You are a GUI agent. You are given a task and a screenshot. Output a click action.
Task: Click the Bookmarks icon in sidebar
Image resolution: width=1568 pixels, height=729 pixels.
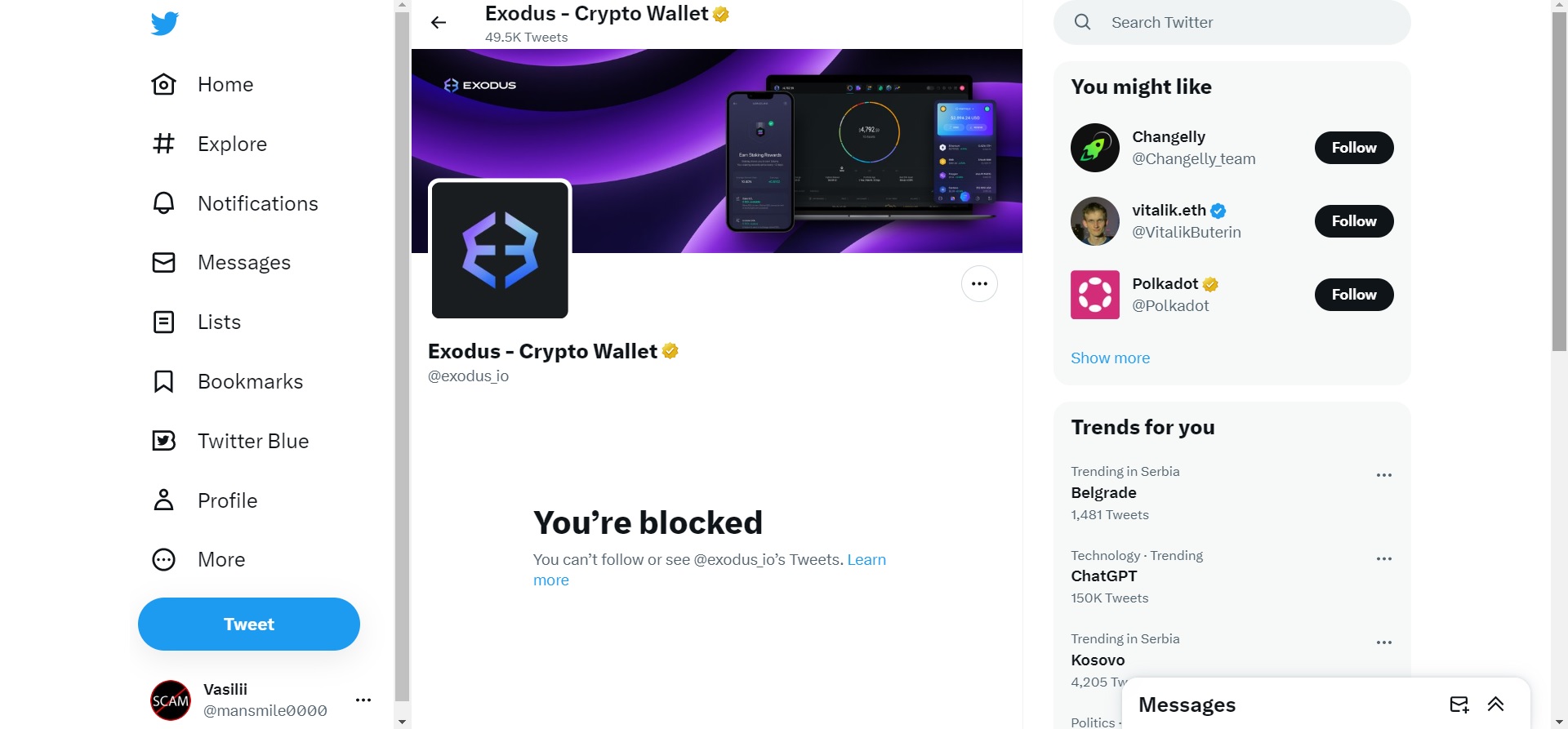coord(164,381)
